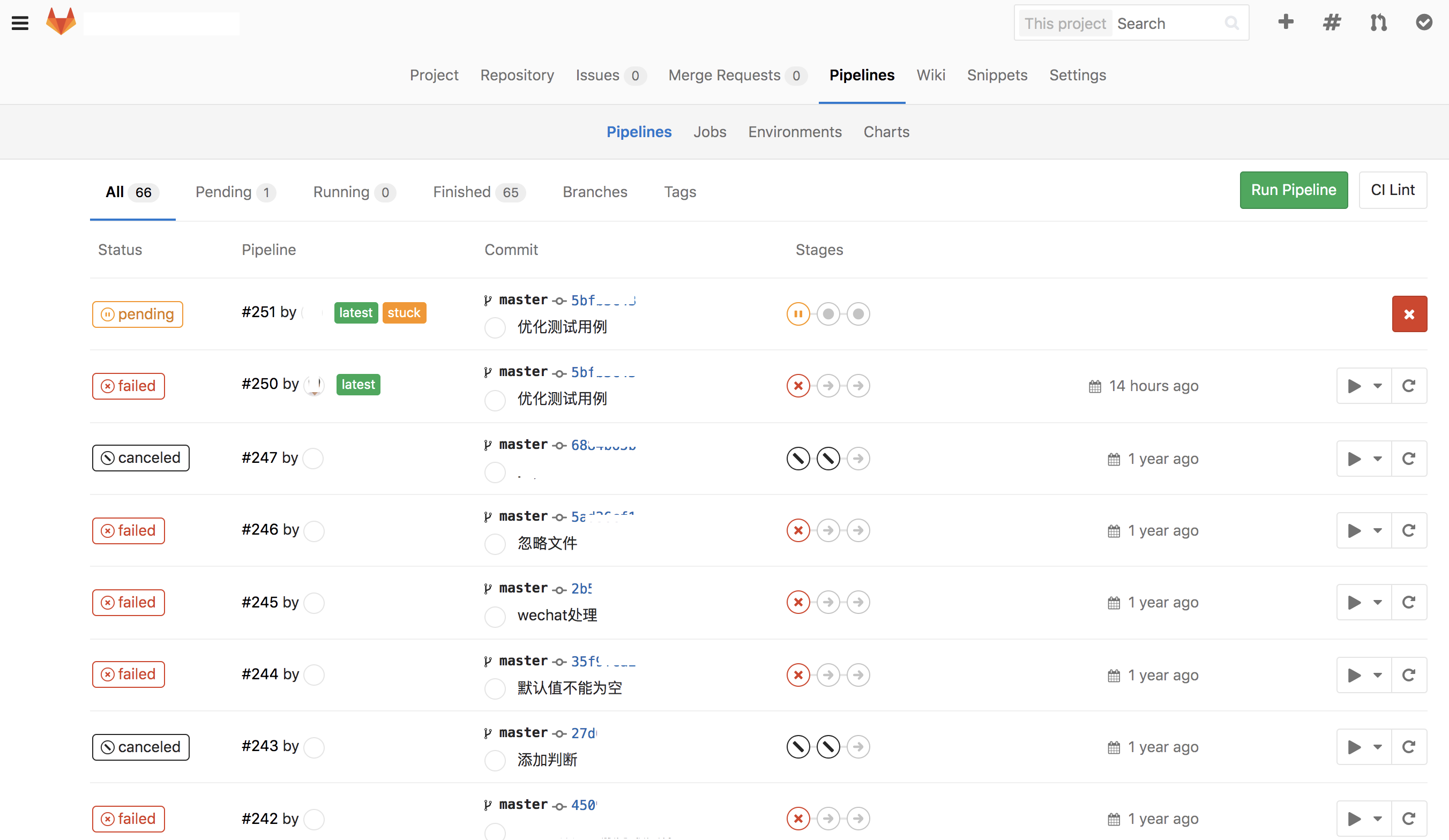Viewport: 1449px width, 840px height.
Task: Expand manual actions dropdown for pipeline #250
Action: [1363, 386]
